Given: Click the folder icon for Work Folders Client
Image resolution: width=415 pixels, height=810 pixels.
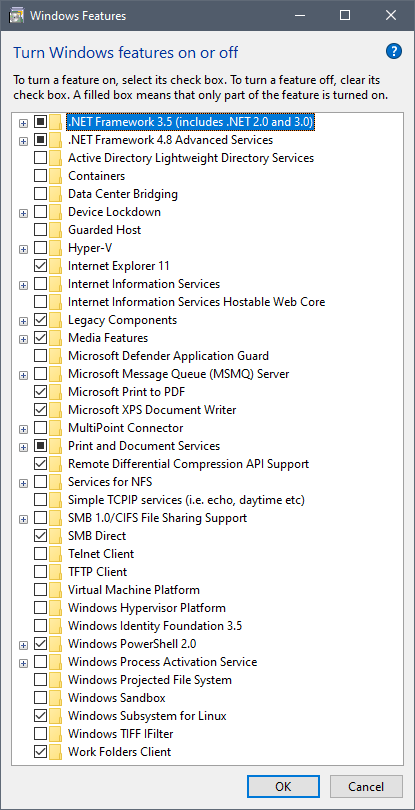Looking at the screenshot, I should [x=56, y=752].
